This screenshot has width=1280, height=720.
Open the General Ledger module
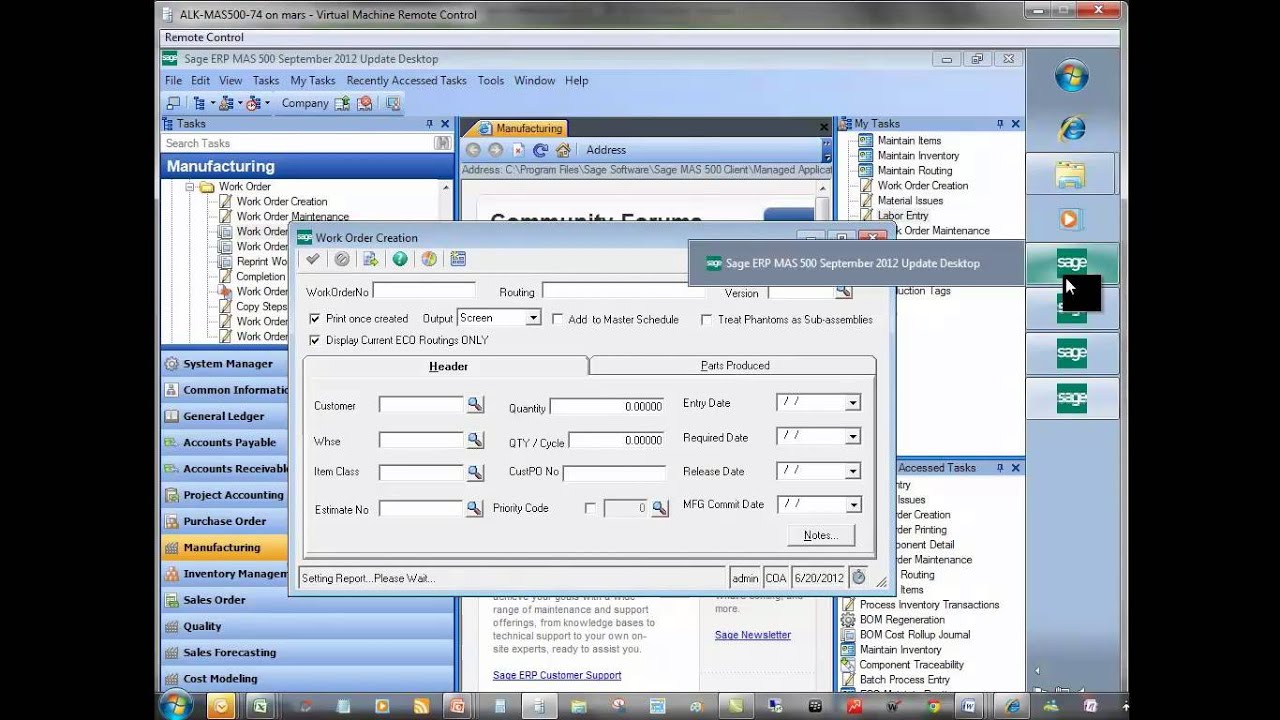(224, 416)
